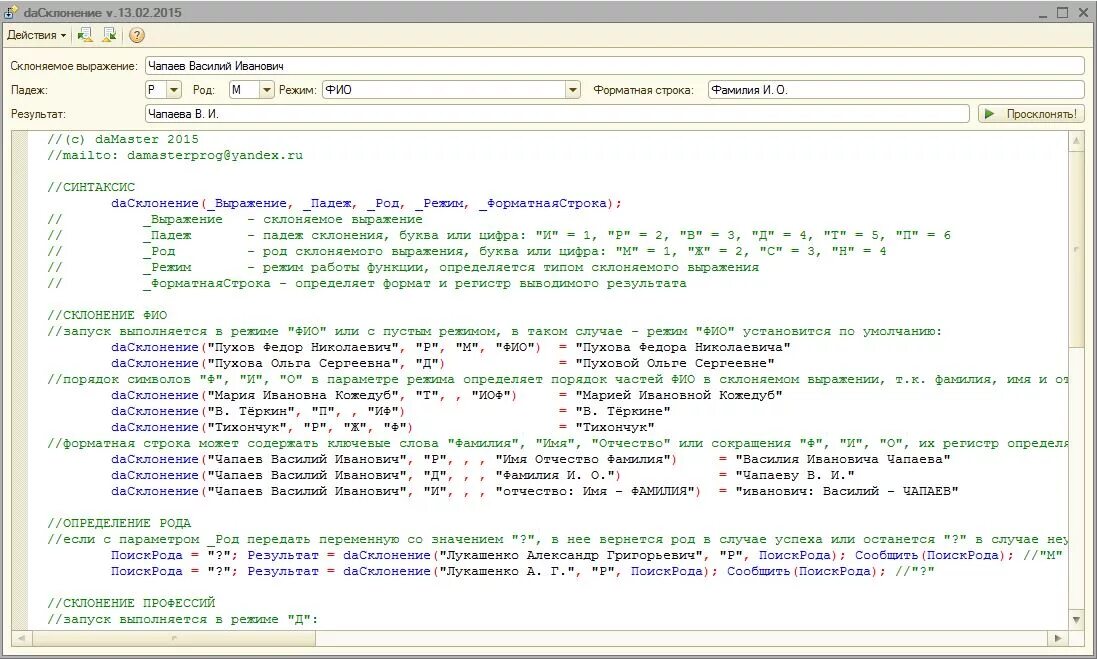Image resolution: width=1097 pixels, height=659 pixels.
Task: Click the _Род parameter description line
Action: [x=467, y=251]
